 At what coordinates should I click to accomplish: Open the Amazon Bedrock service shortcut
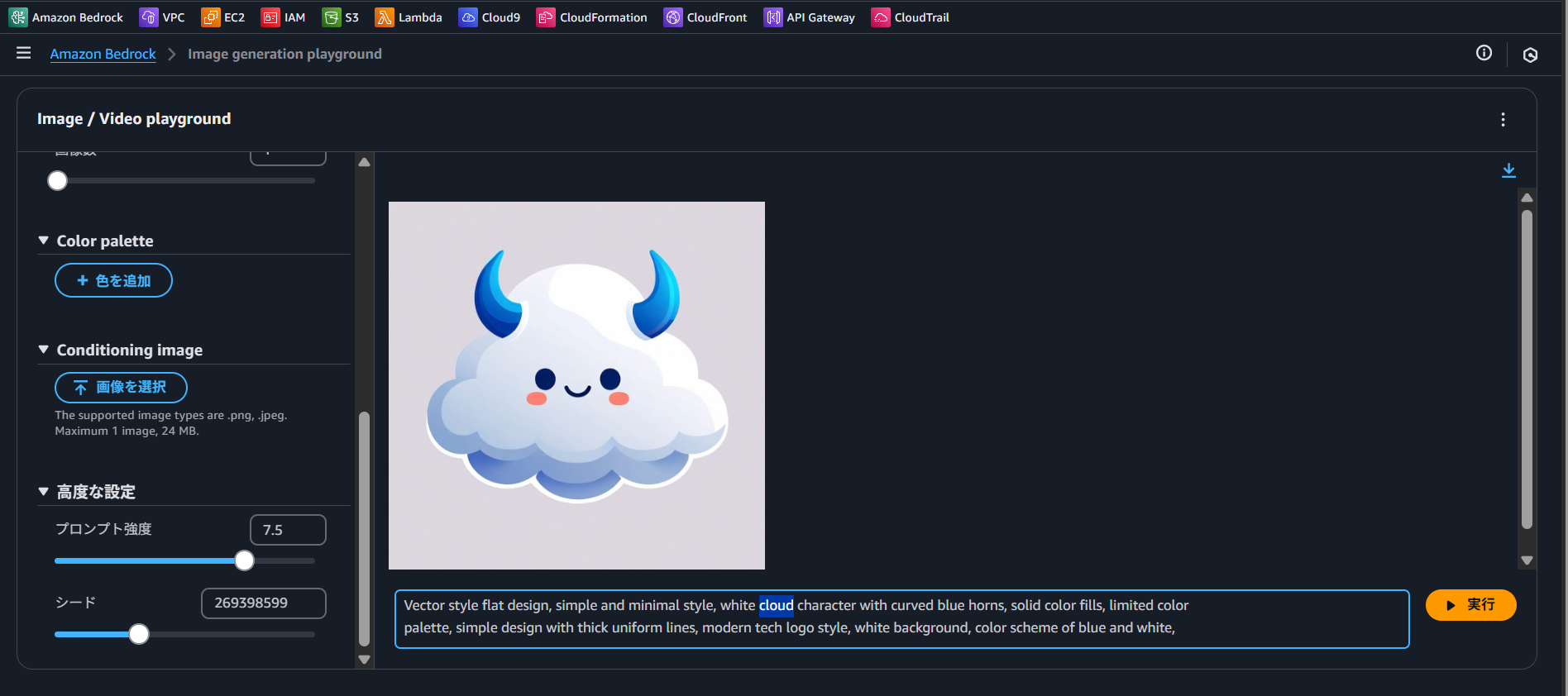[x=66, y=17]
